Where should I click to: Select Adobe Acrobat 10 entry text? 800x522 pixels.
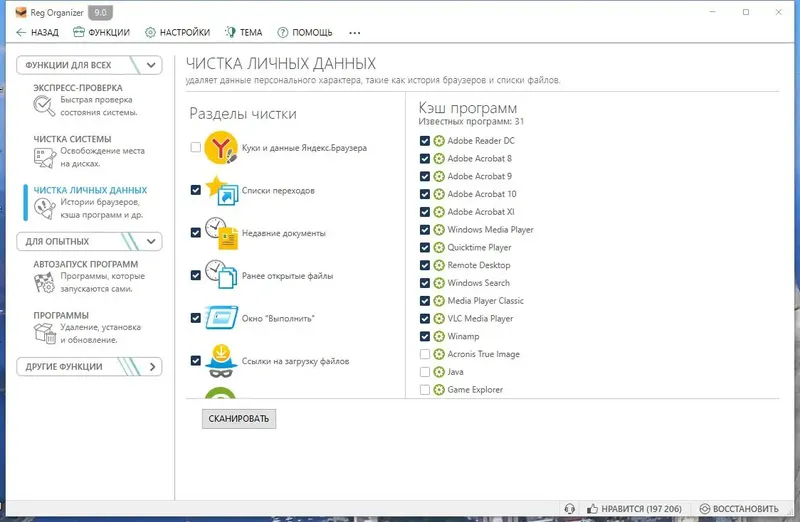pos(482,194)
